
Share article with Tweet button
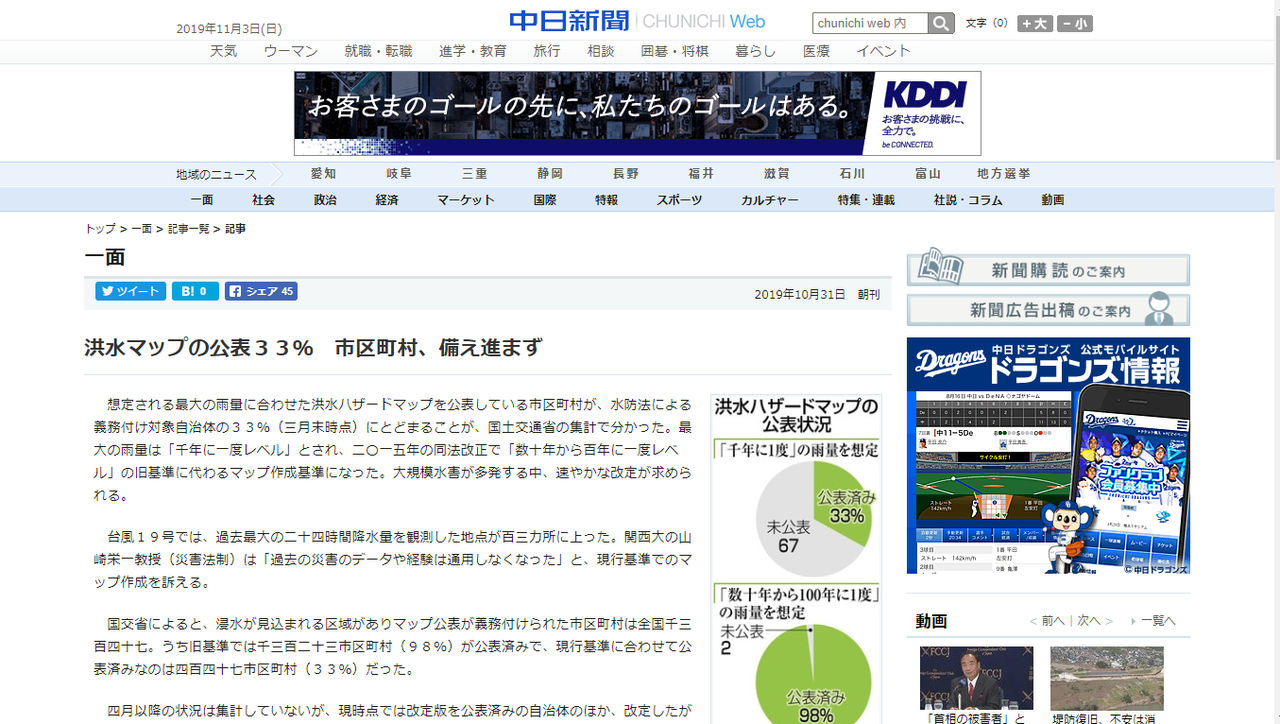click(131, 292)
